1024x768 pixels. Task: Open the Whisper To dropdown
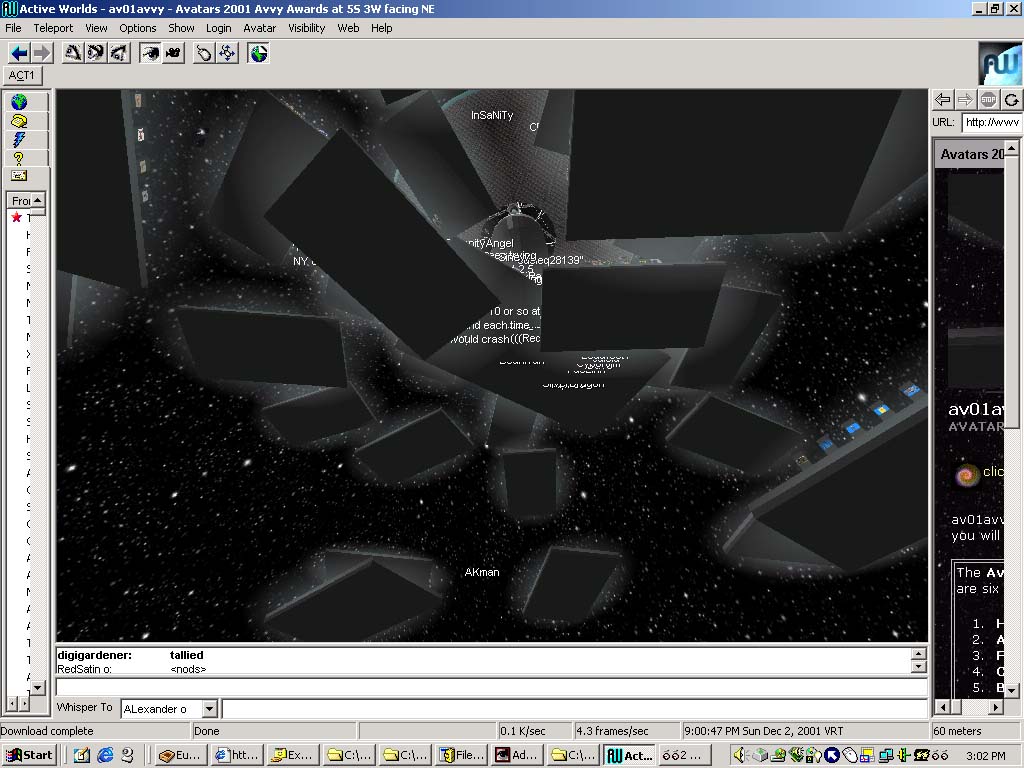coord(209,709)
